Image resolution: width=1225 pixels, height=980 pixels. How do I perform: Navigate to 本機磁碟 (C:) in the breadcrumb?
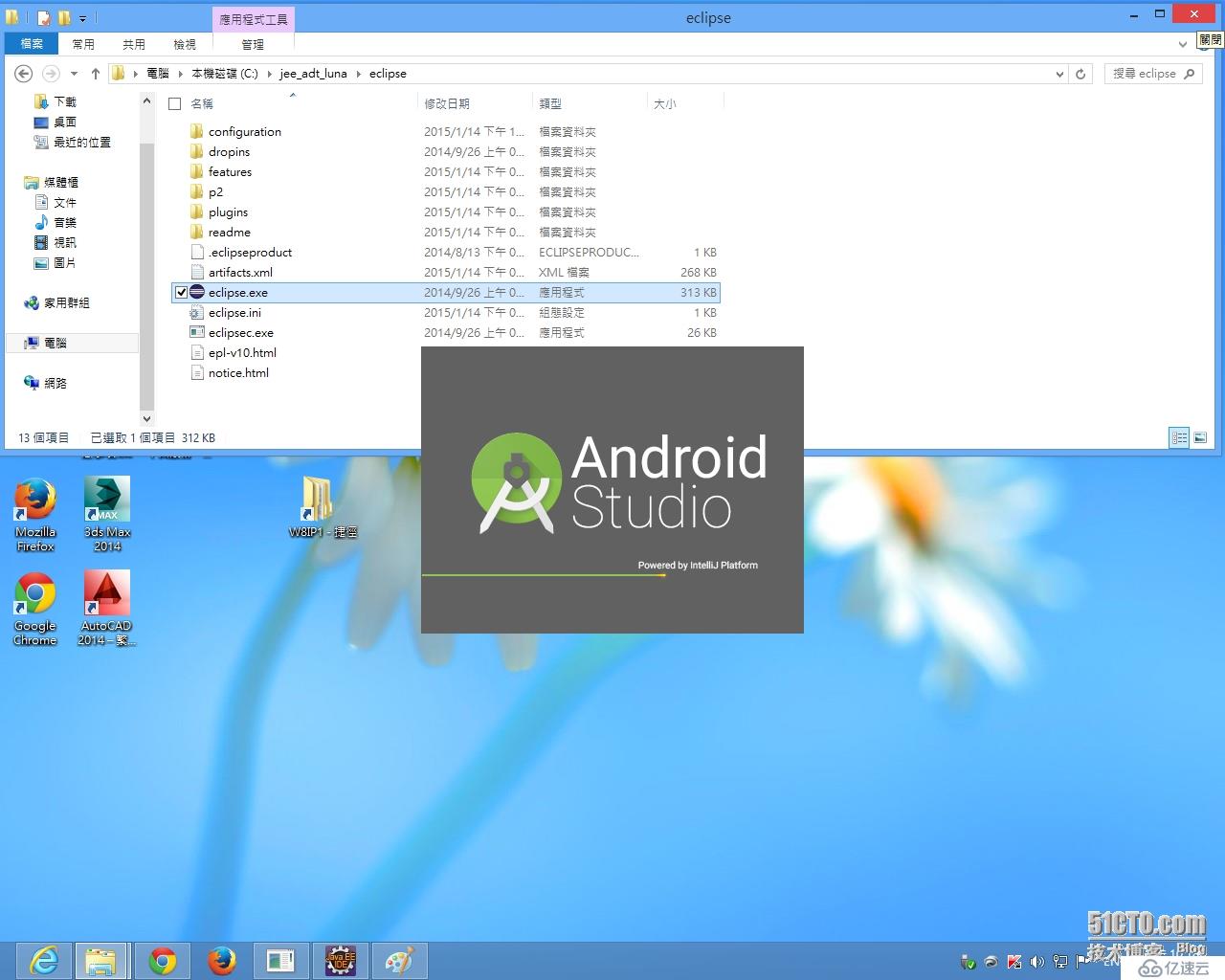click(x=225, y=74)
